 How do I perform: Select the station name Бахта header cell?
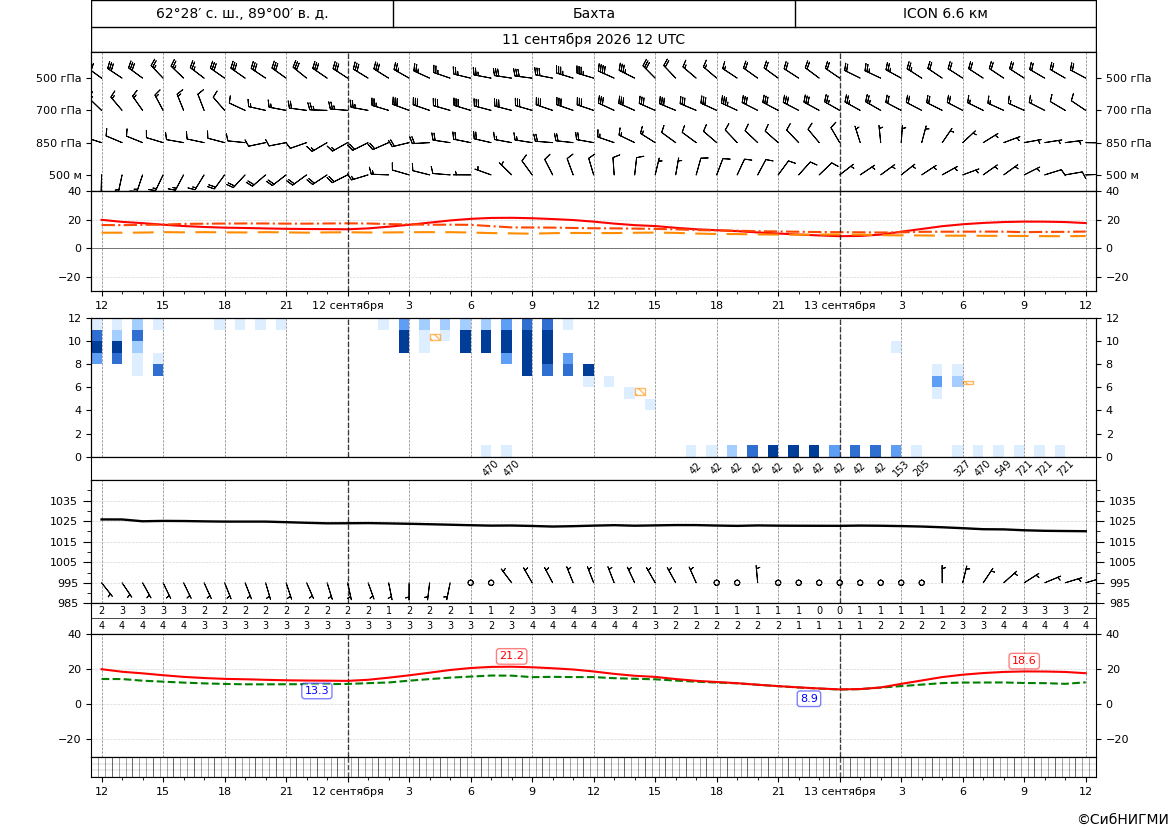pyautogui.click(x=594, y=13)
